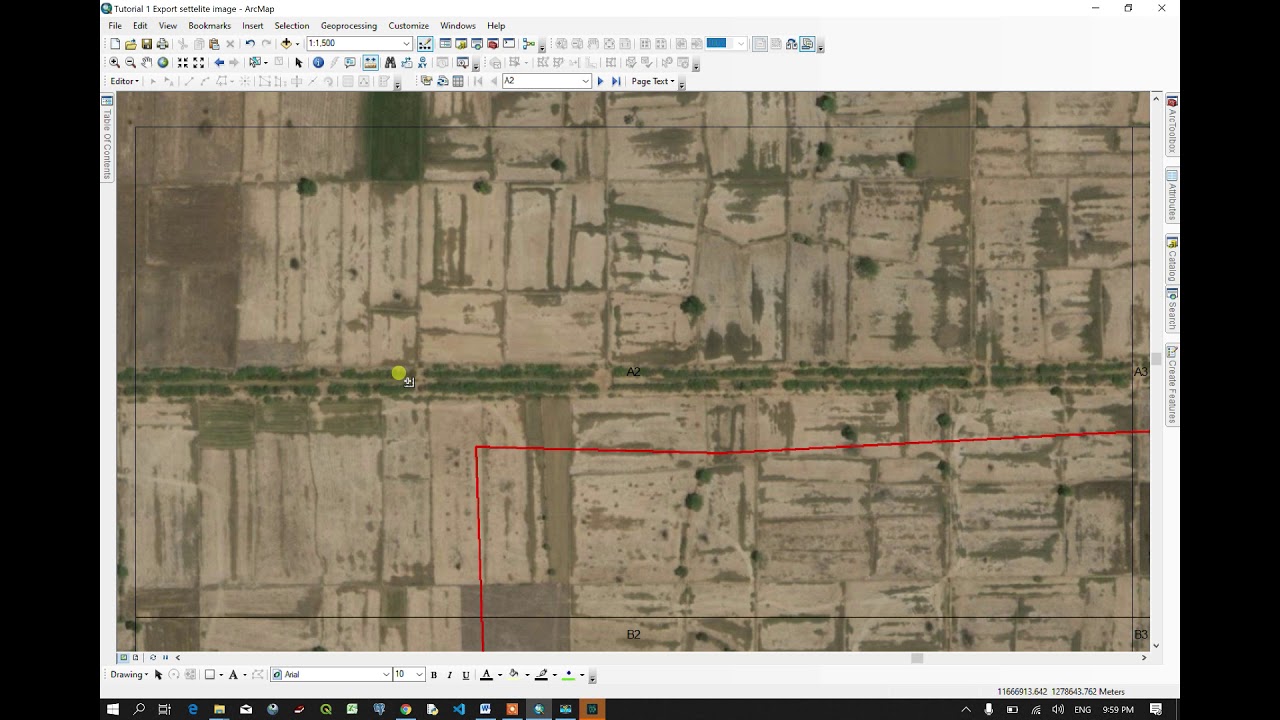This screenshot has height=720, width=1280.
Task: Click the Save map document icon
Action: [x=146, y=44]
